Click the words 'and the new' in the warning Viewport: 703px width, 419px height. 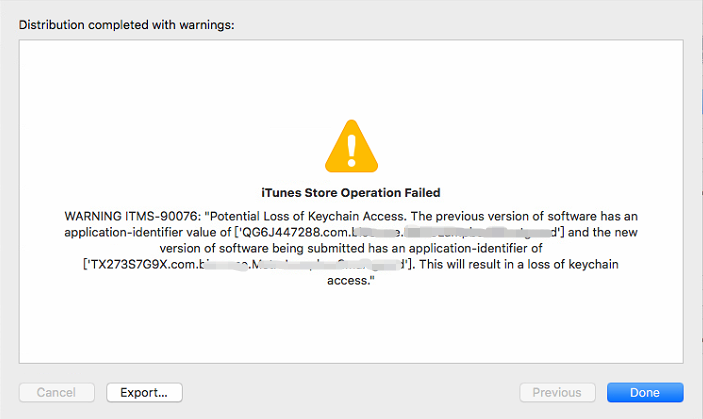[603, 232]
